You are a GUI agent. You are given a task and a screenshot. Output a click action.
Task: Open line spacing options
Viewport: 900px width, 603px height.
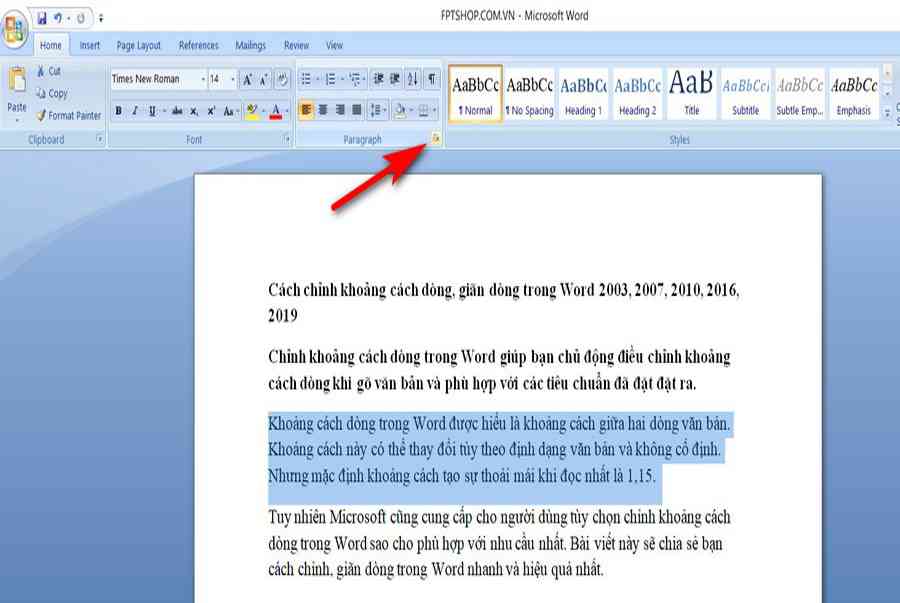(377, 110)
